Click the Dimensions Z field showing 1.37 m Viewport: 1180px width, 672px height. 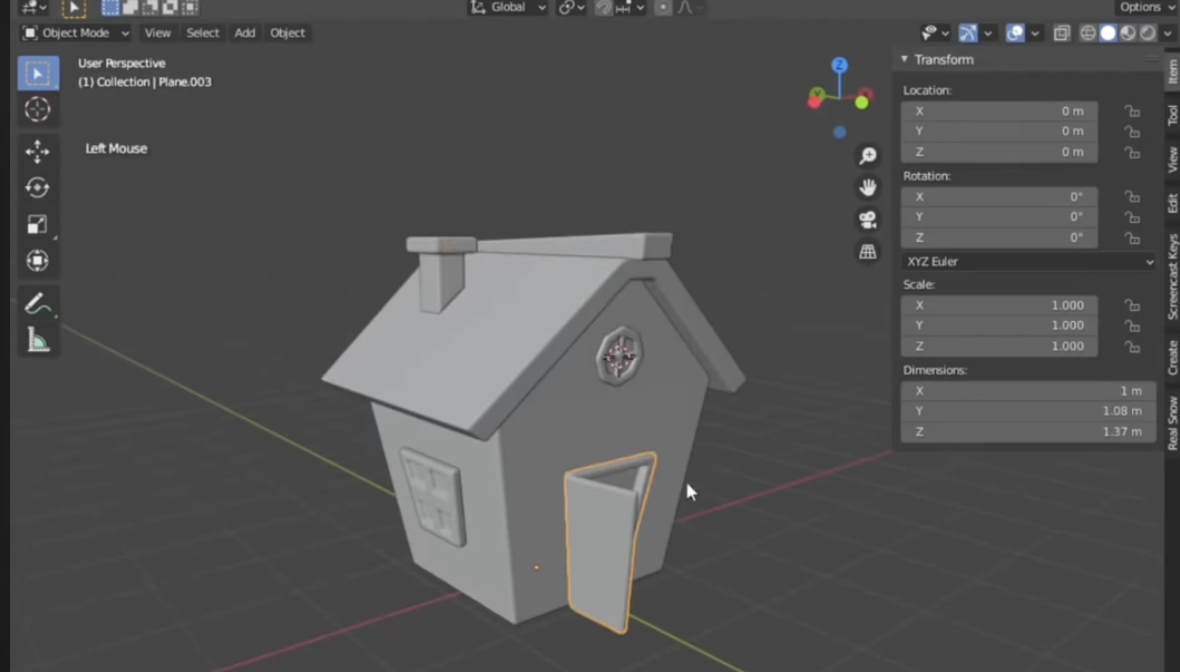[1028, 432]
